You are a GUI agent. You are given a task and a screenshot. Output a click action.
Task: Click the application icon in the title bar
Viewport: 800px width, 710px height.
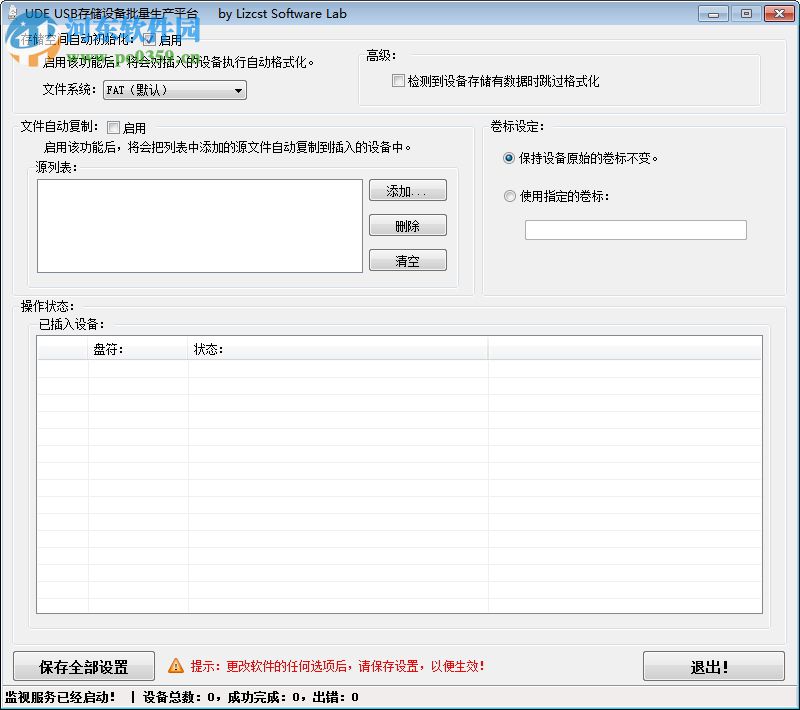click(x=14, y=13)
